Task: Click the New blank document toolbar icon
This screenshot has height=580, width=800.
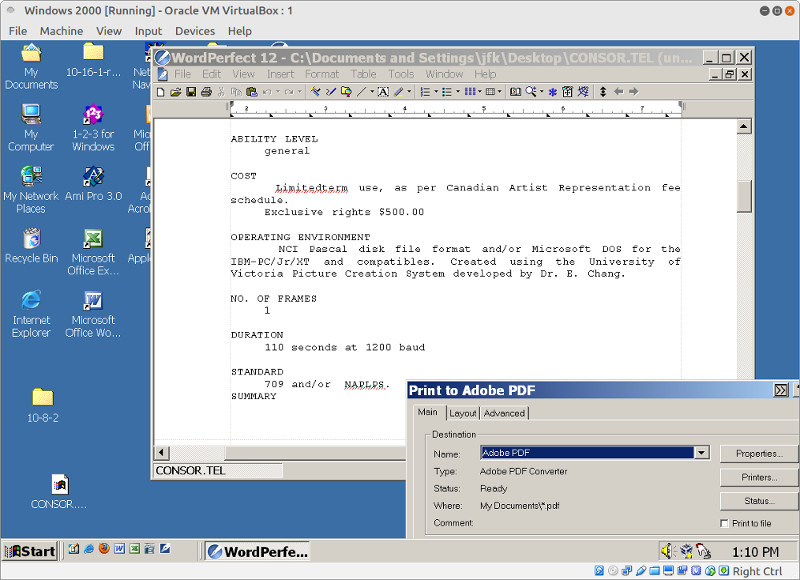Action: pos(161,92)
